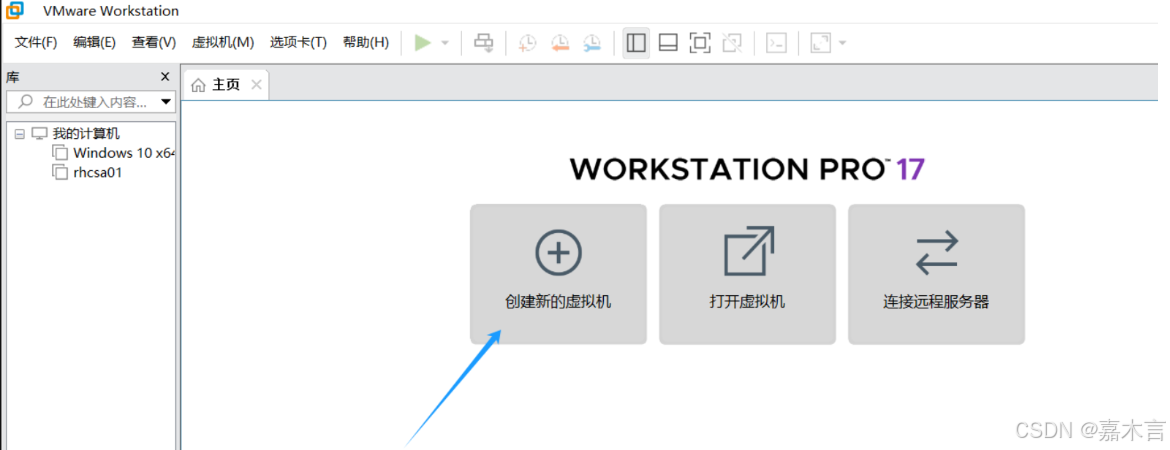
Task: Click 连接远程服务器 tile
Action: click(936, 274)
